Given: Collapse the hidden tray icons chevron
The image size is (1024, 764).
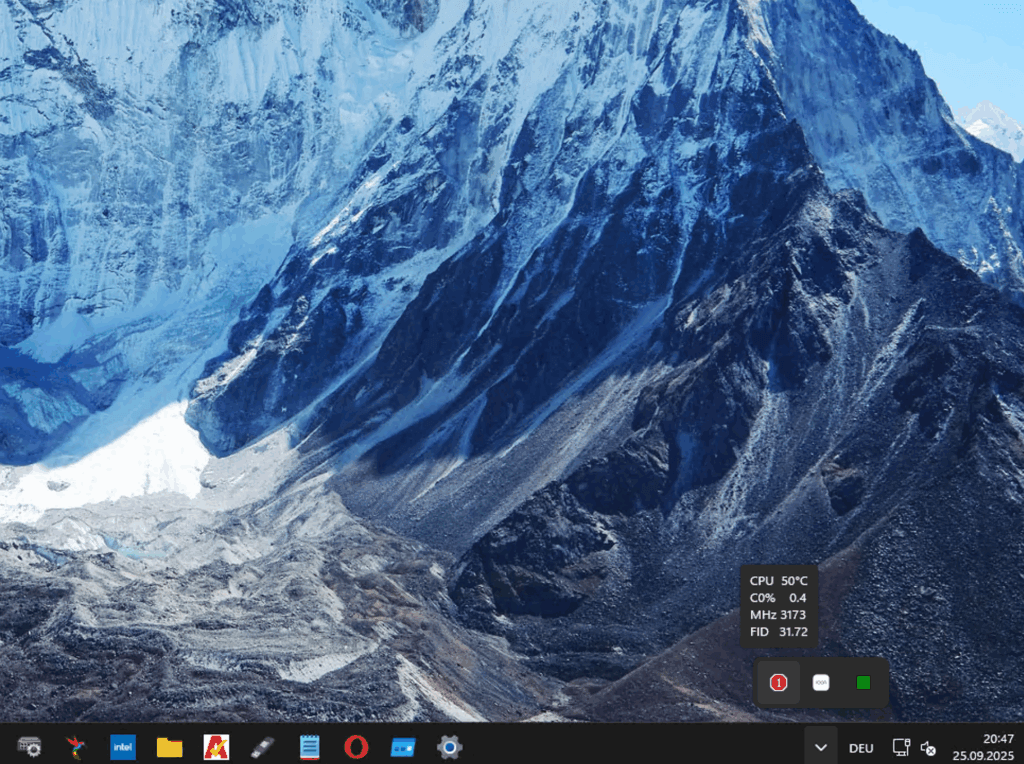Looking at the screenshot, I should pyautogui.click(x=821, y=747).
